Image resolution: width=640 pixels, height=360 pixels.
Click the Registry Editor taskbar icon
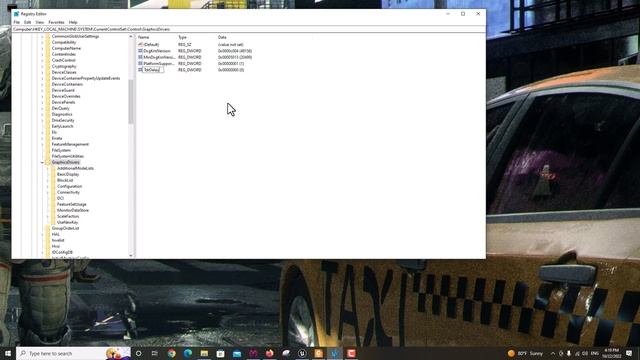[x=335, y=353]
